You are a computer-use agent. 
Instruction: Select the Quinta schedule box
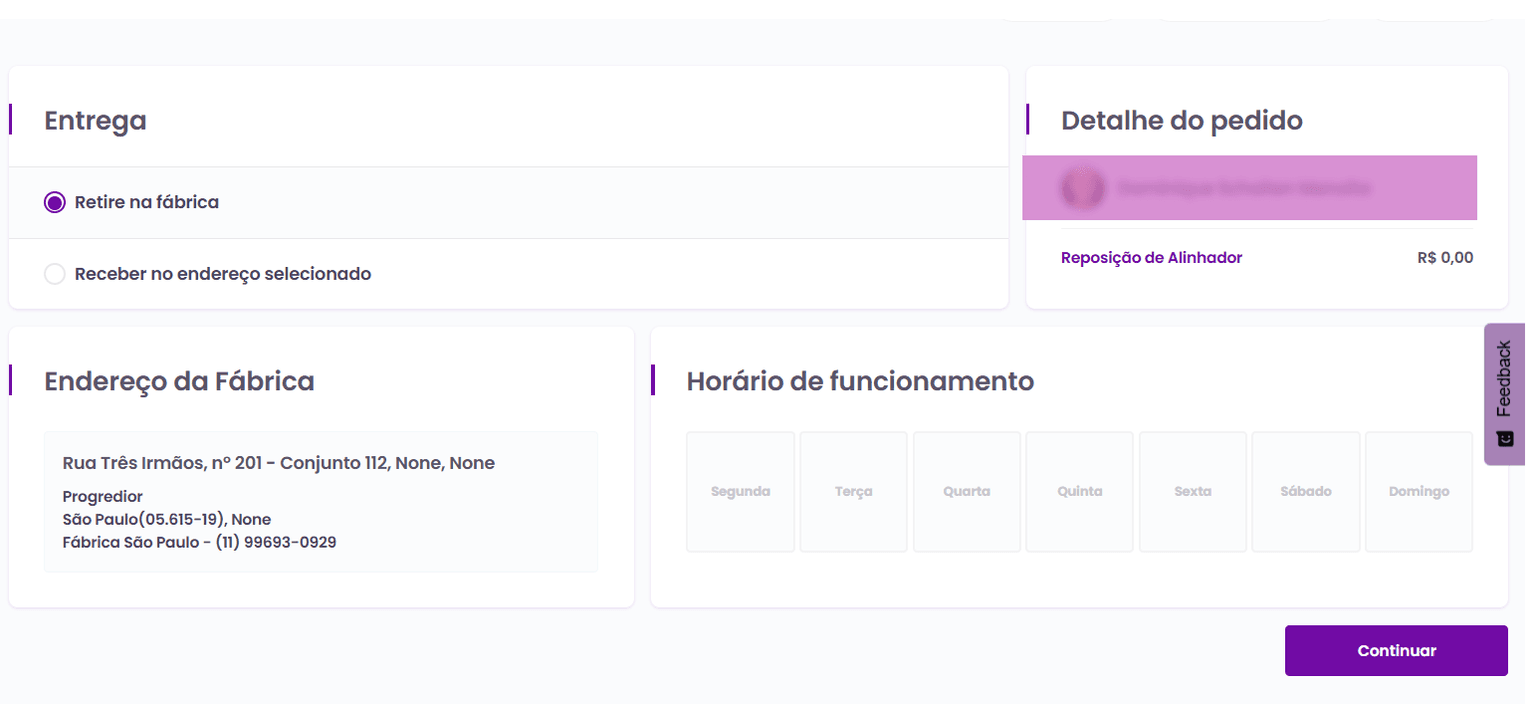point(1080,492)
